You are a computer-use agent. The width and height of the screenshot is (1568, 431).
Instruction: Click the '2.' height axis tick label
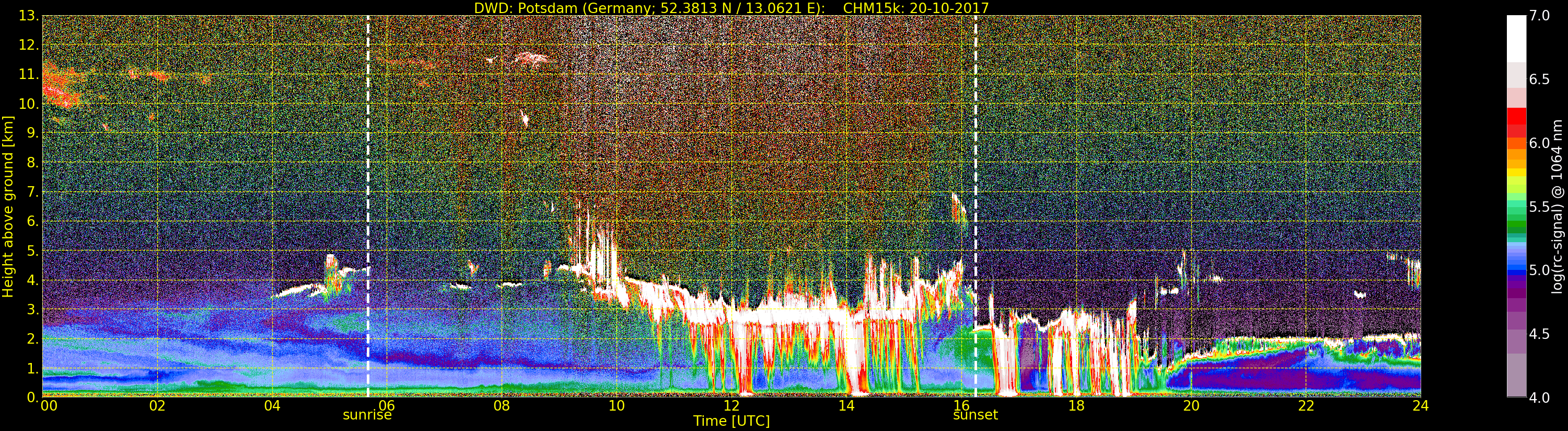32,338
